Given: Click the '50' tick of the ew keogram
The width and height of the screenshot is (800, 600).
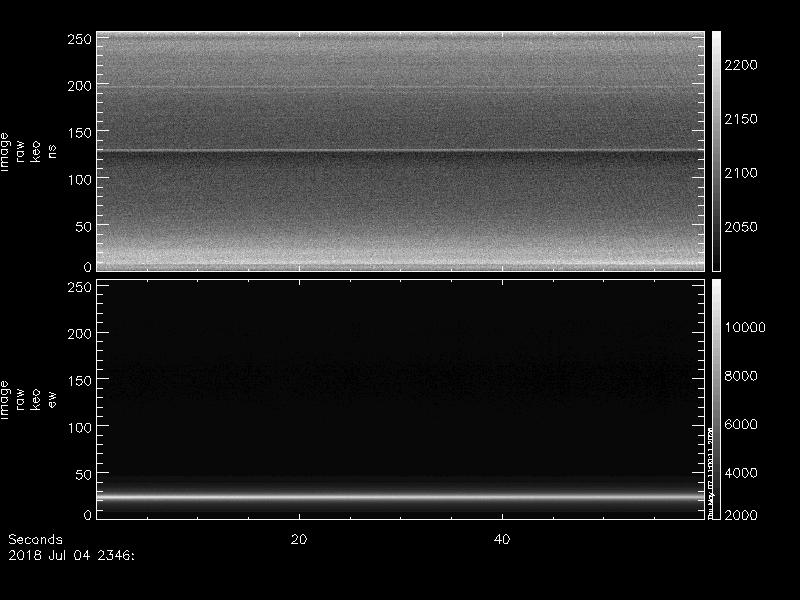Looking at the screenshot, I should [83, 474].
